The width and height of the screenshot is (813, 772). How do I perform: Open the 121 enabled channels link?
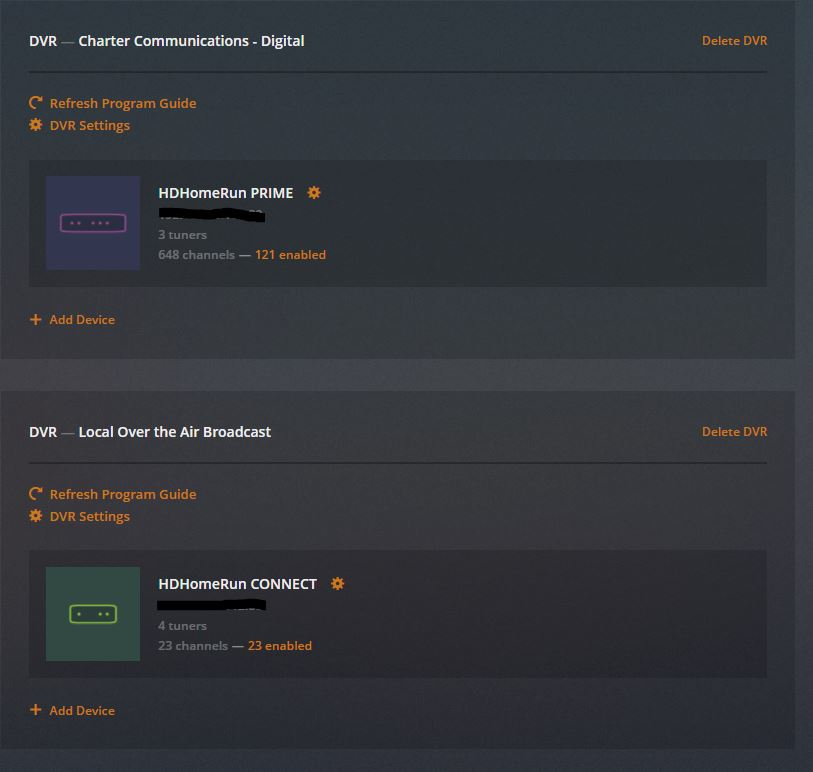(x=290, y=255)
